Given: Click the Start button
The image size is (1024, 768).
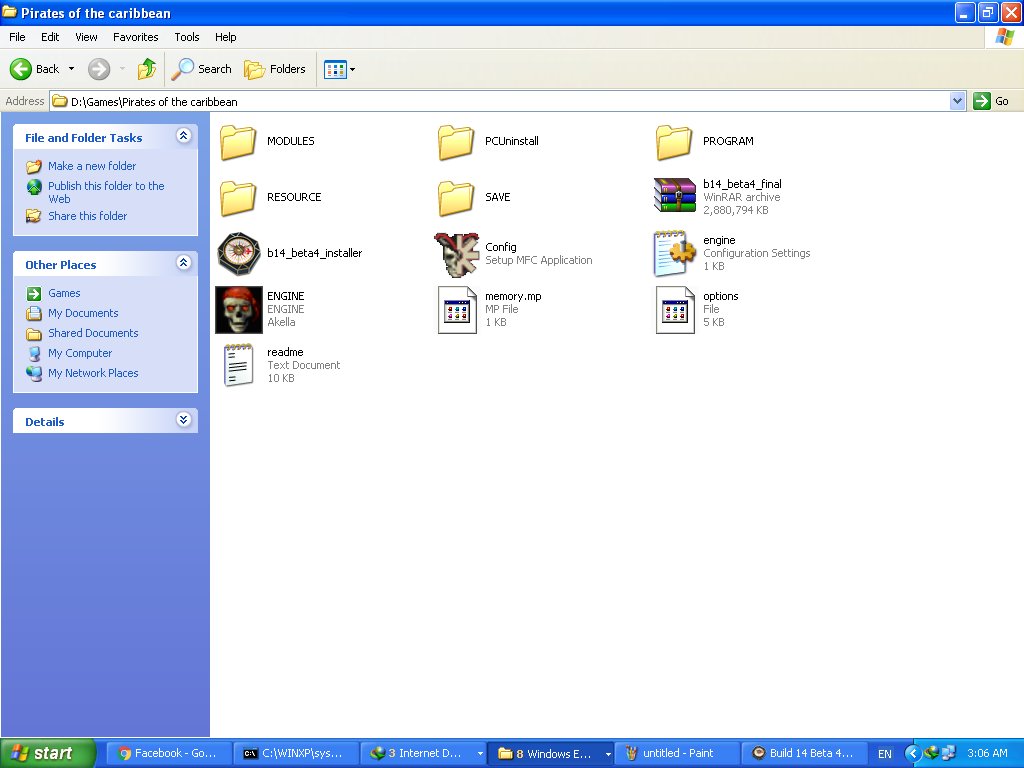Looking at the screenshot, I should 46,753.
